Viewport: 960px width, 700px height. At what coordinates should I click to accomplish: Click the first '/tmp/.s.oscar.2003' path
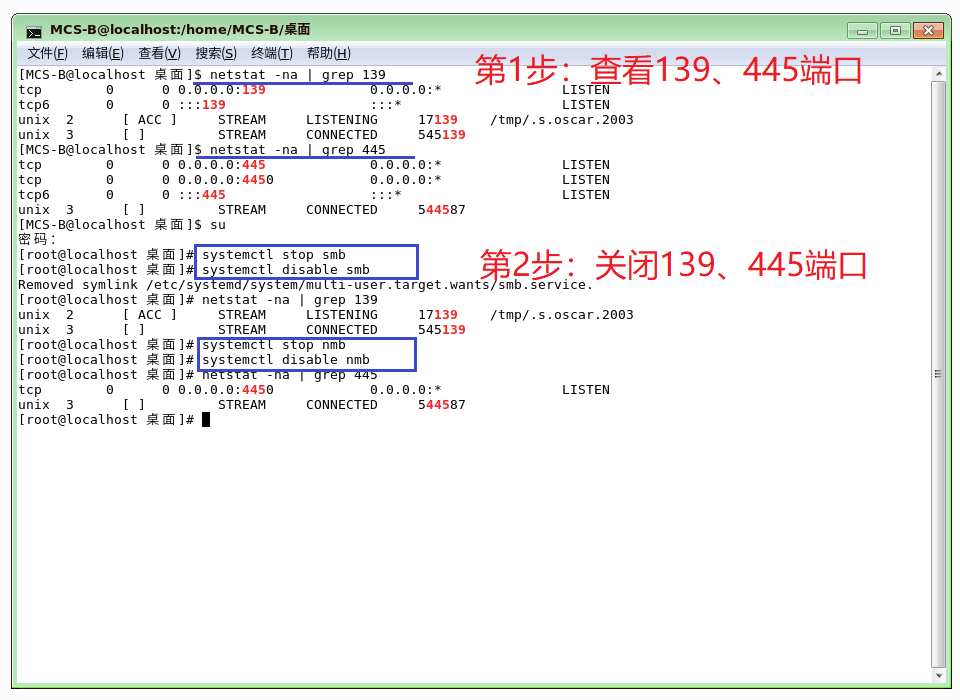tap(561, 120)
